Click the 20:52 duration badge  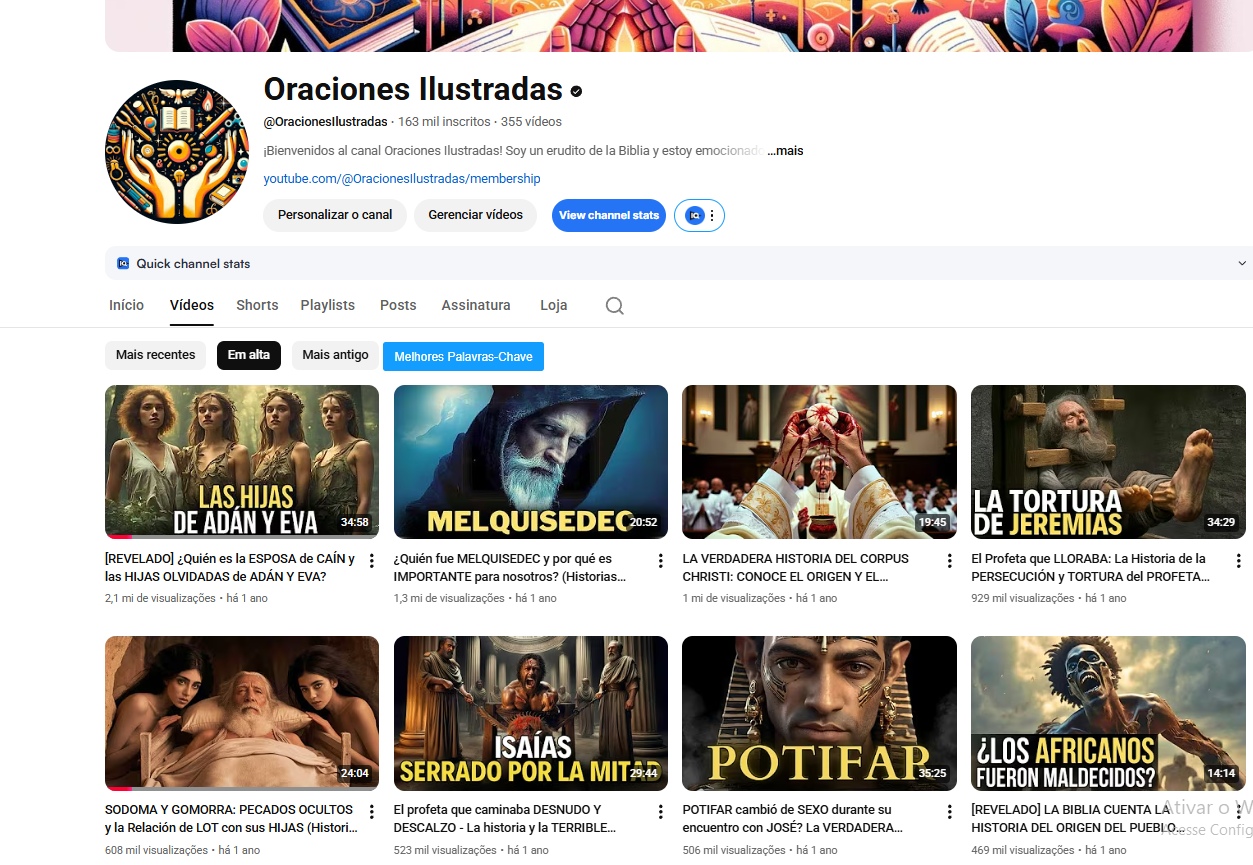tap(643, 522)
